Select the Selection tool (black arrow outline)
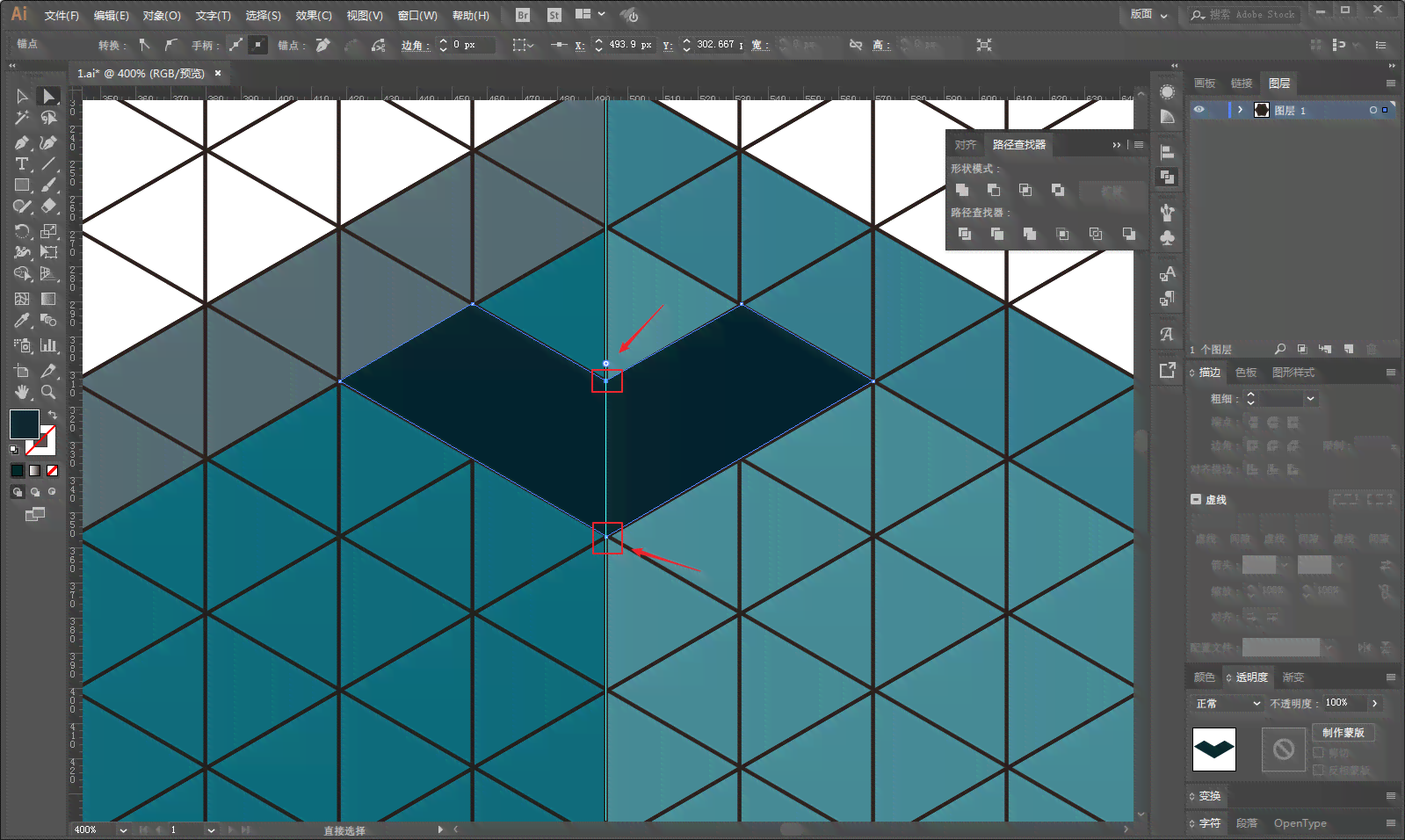The image size is (1405, 840). tap(22, 96)
